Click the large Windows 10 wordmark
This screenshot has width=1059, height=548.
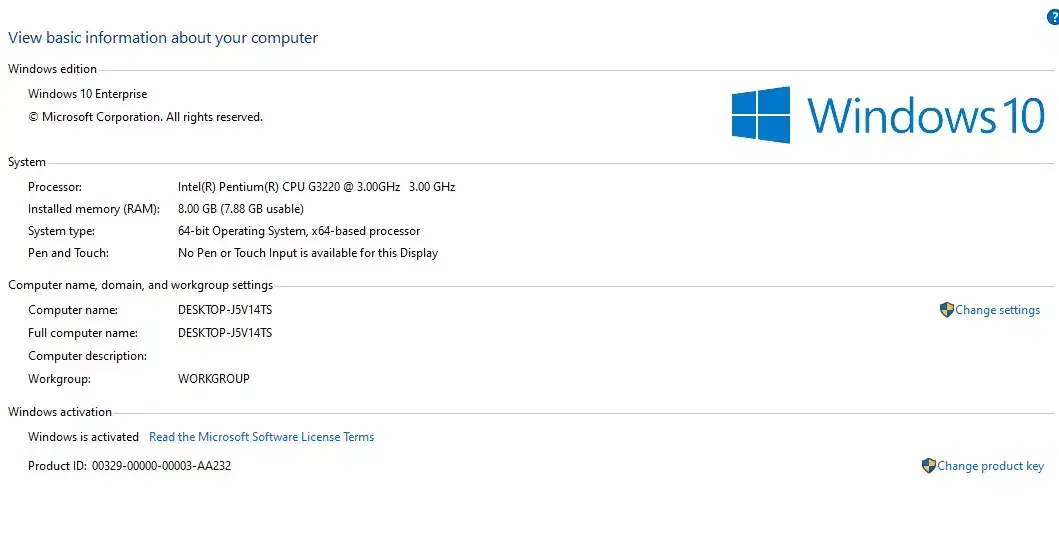[926, 115]
